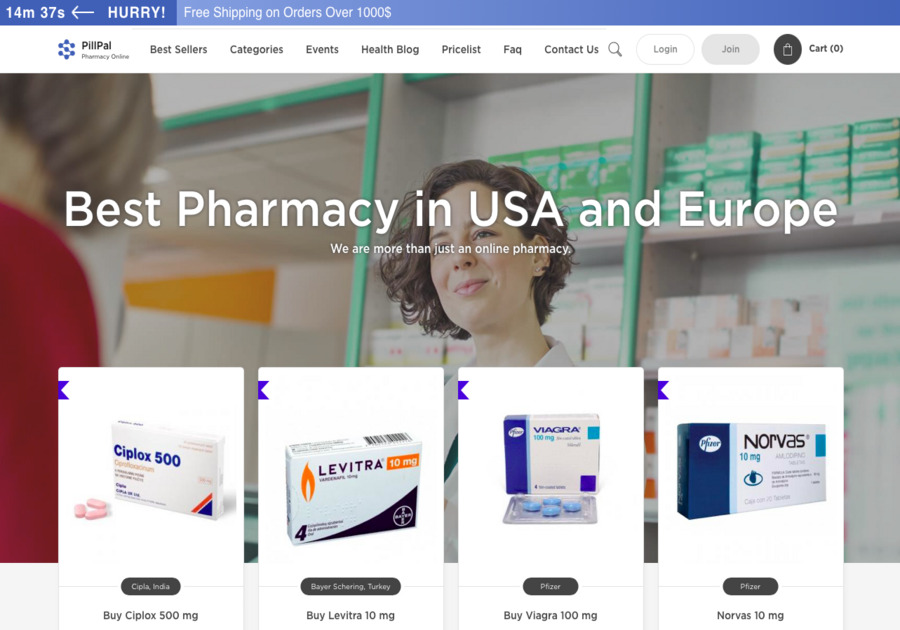The width and height of the screenshot is (900, 630).
Task: Open the Faq page
Action: (513, 50)
